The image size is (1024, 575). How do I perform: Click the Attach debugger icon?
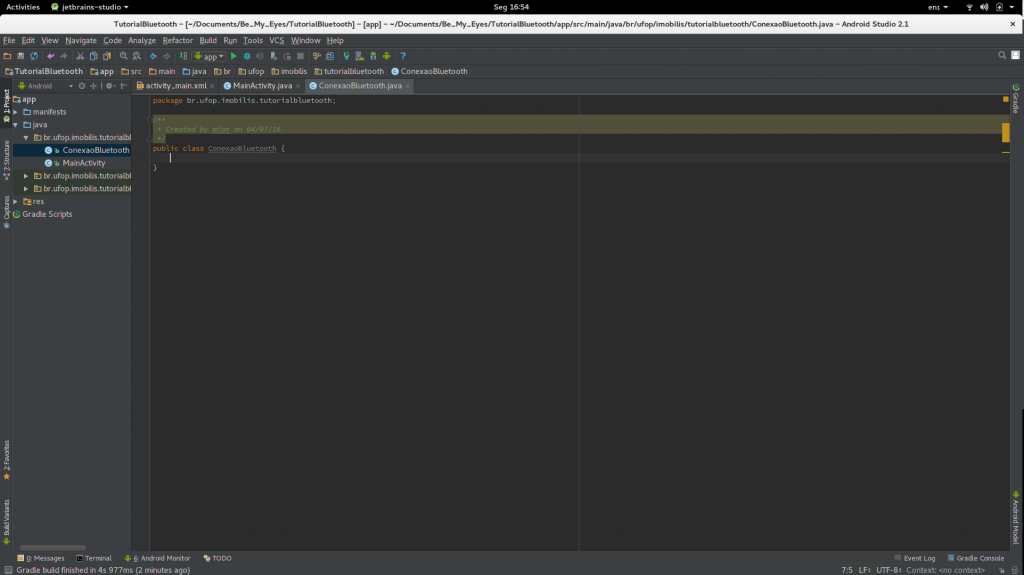[x=274, y=56]
